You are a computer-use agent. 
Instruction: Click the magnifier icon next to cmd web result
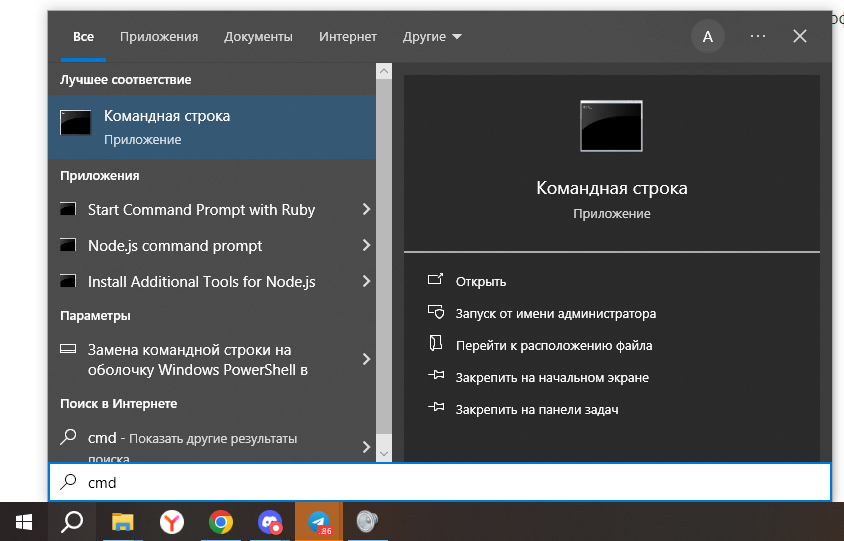68,437
